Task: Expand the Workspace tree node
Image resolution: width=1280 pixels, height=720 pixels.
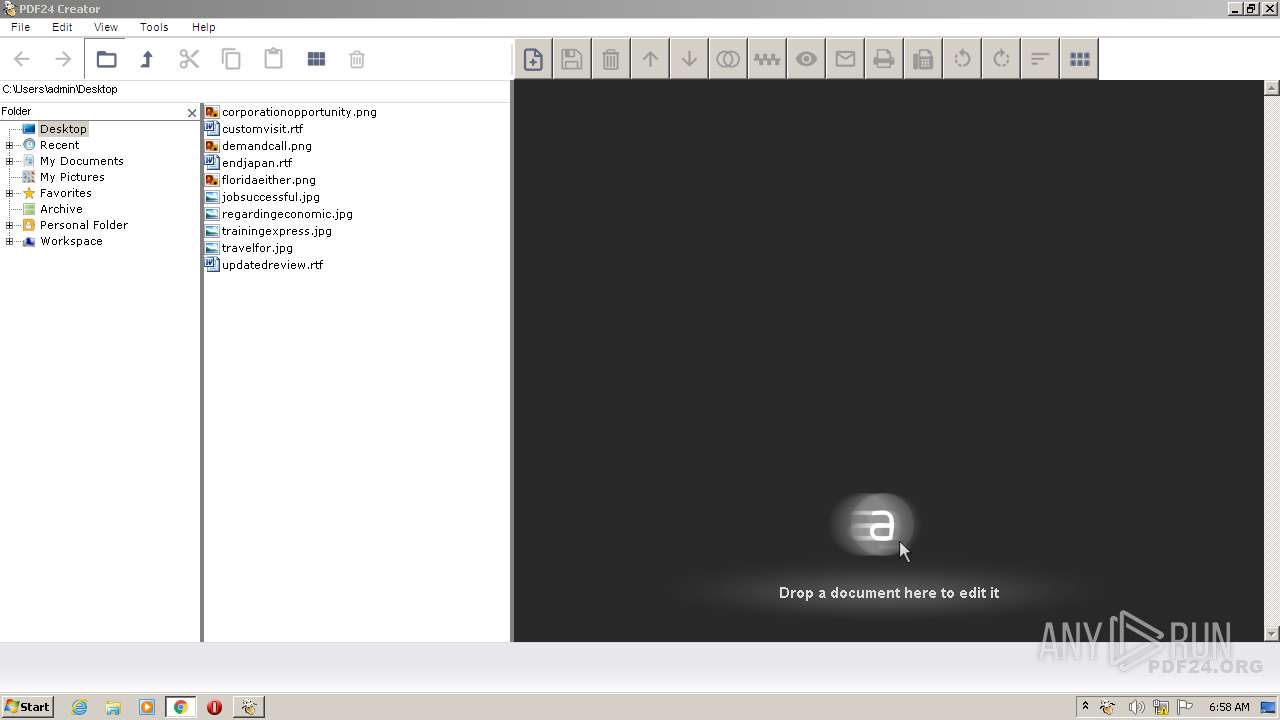Action: pos(9,241)
